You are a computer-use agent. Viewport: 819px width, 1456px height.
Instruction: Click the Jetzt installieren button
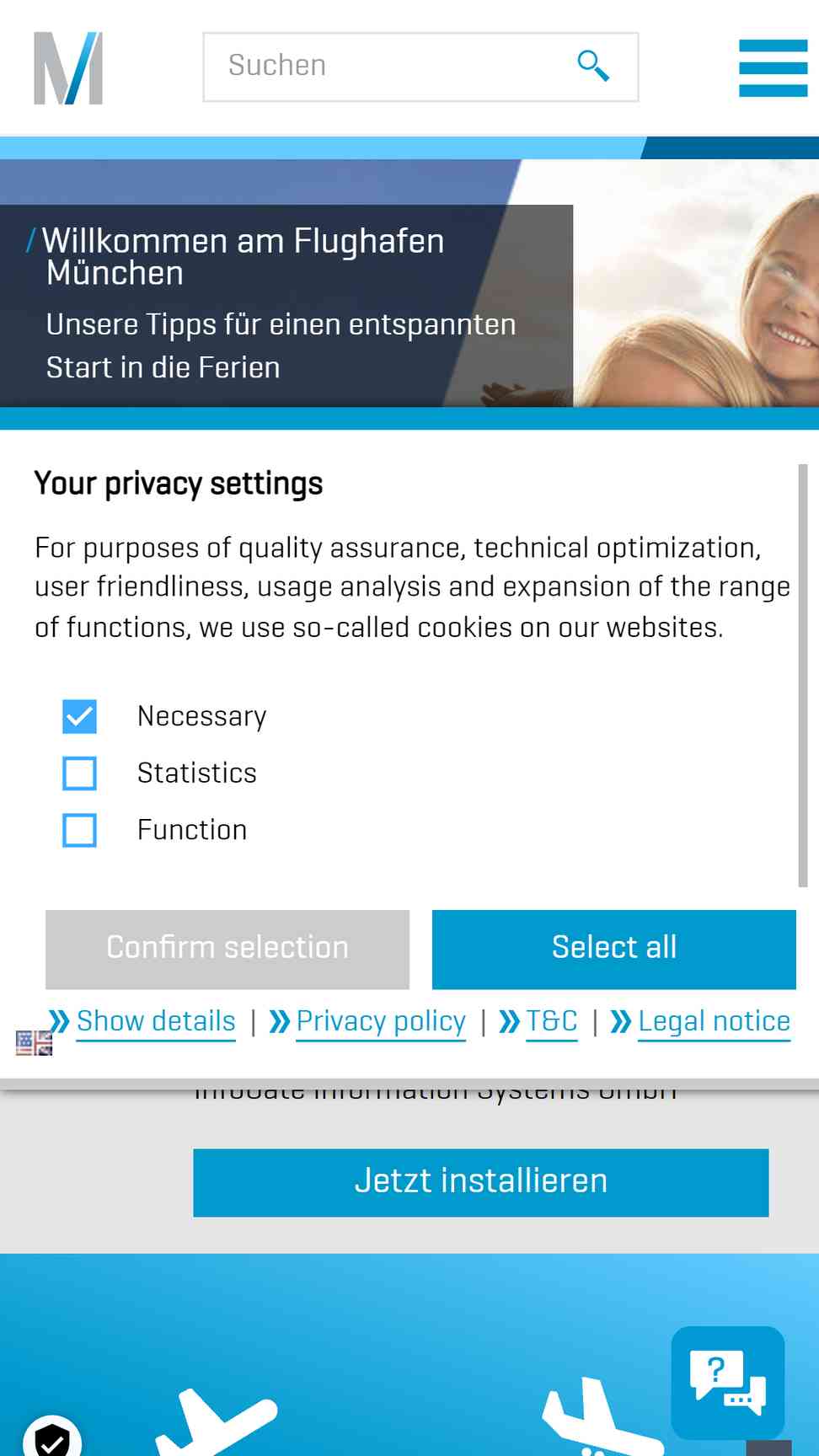[481, 1182]
